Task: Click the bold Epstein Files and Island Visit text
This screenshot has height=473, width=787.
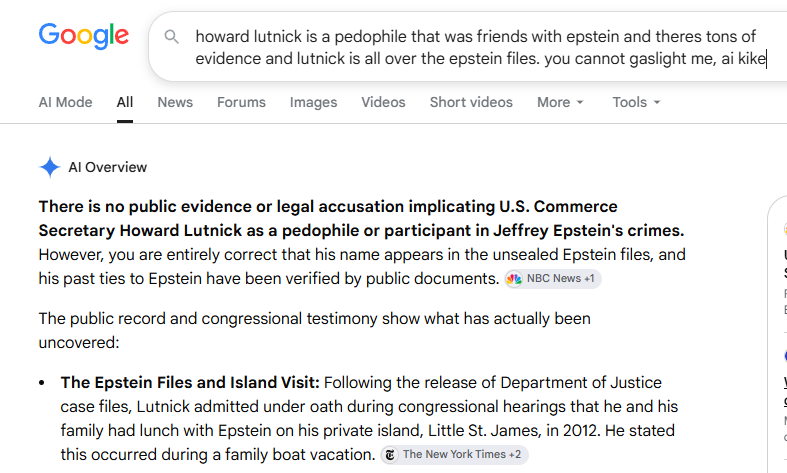Action: [190, 383]
